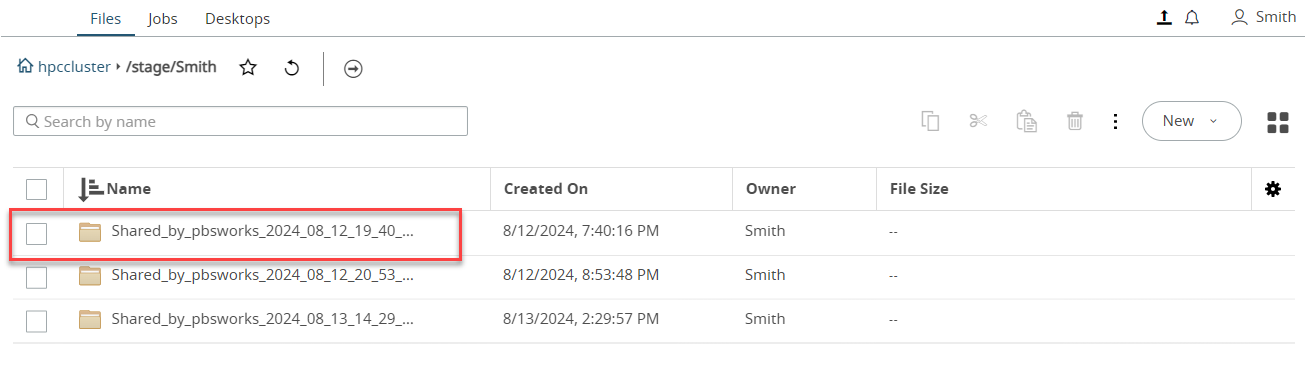This screenshot has width=1305, height=382.
Task: Click the Search by name field
Action: [x=240, y=121]
